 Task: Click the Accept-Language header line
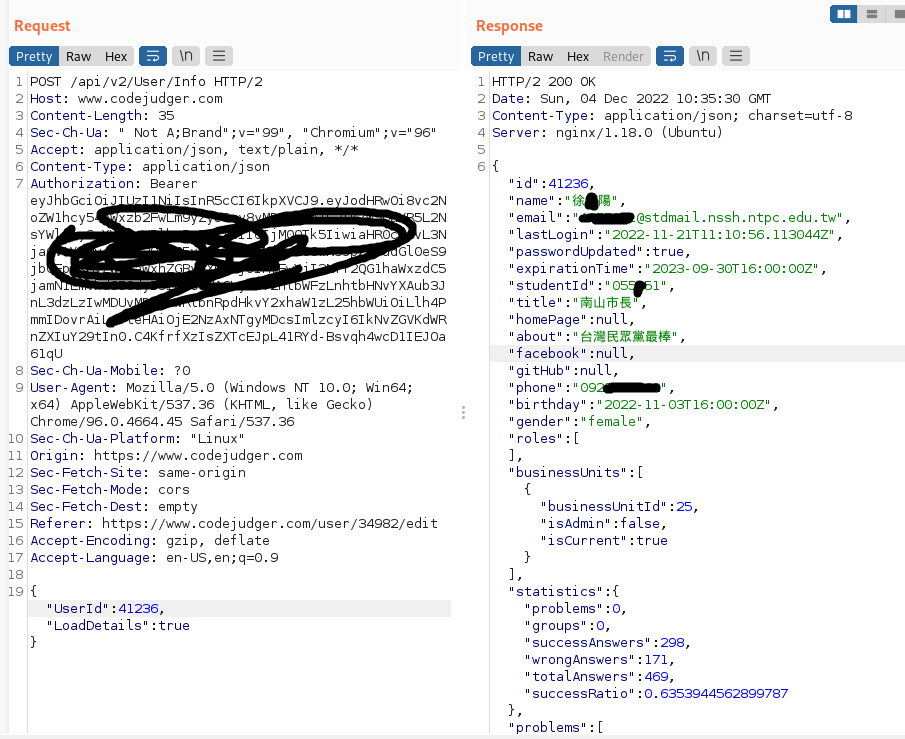point(154,558)
